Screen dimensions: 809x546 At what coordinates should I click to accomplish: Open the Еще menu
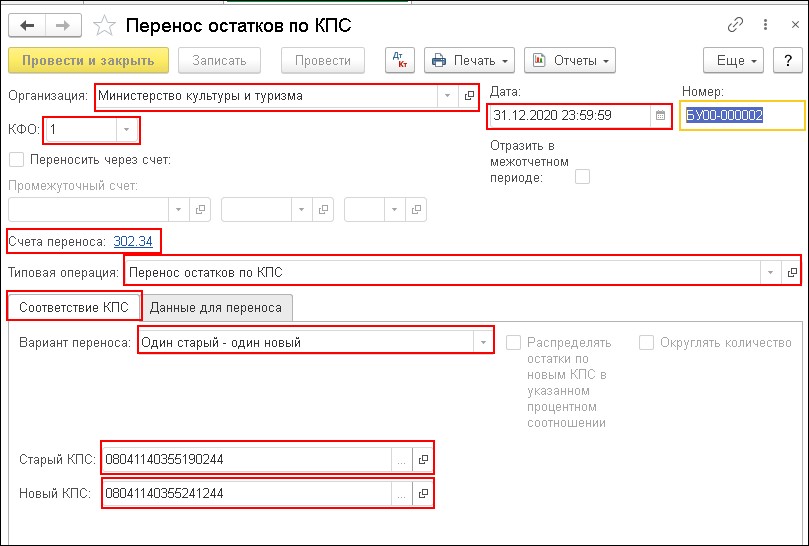[x=739, y=60]
